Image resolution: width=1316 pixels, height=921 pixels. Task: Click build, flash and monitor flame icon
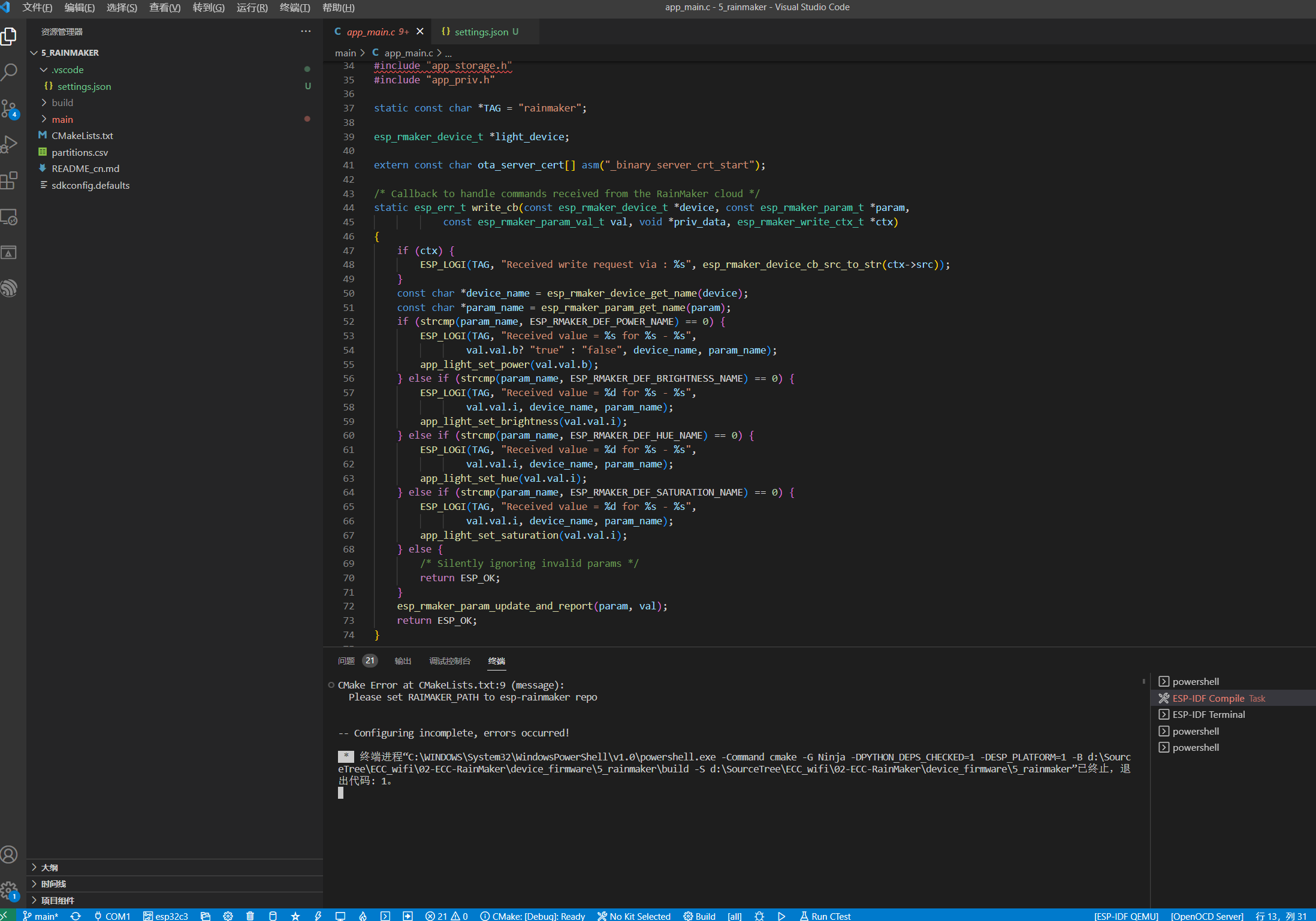pos(363,916)
